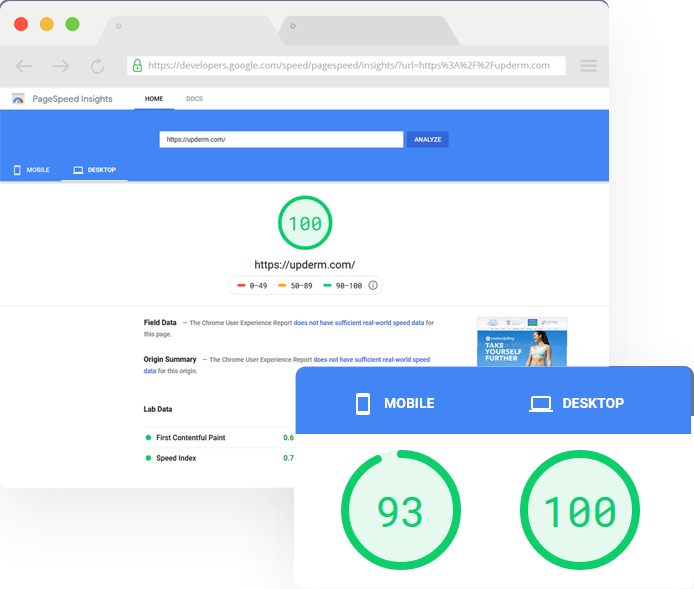The height and width of the screenshot is (589, 694).
Task: Switch to the MOBILE results tab
Action: pyautogui.click(x=31, y=170)
